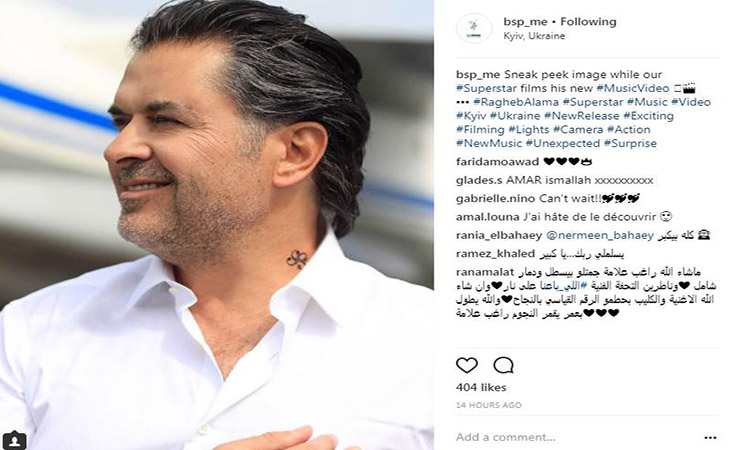
Task: Open the bsp_me username in the header
Action: point(525,22)
